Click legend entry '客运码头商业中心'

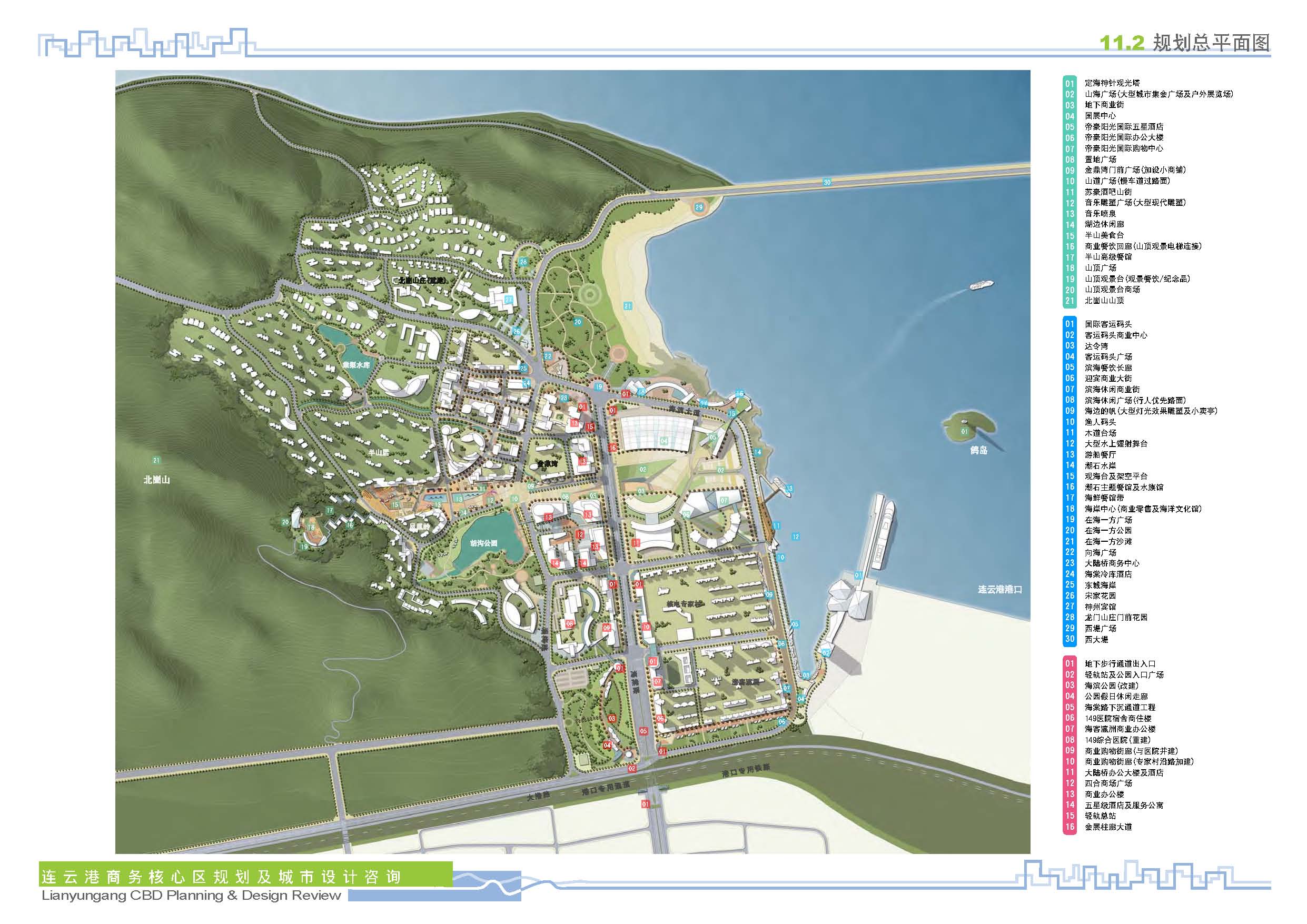[1116, 335]
